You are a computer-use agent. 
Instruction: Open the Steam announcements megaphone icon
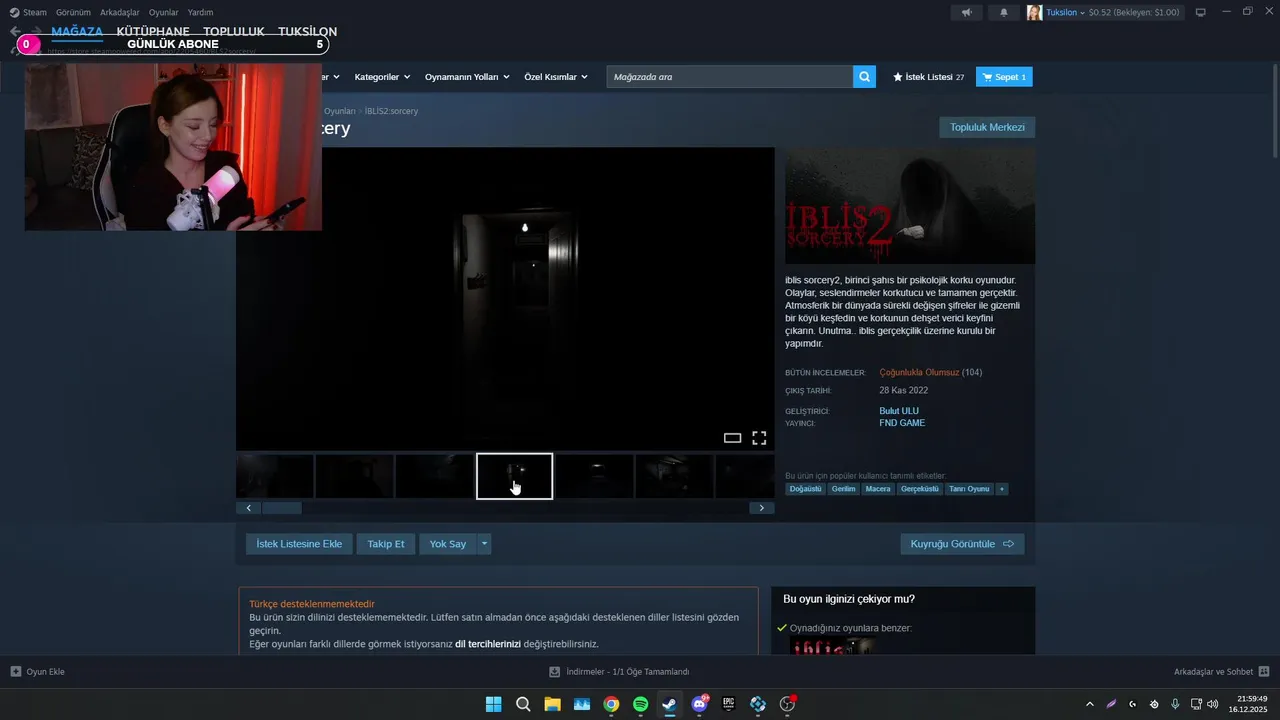click(966, 12)
